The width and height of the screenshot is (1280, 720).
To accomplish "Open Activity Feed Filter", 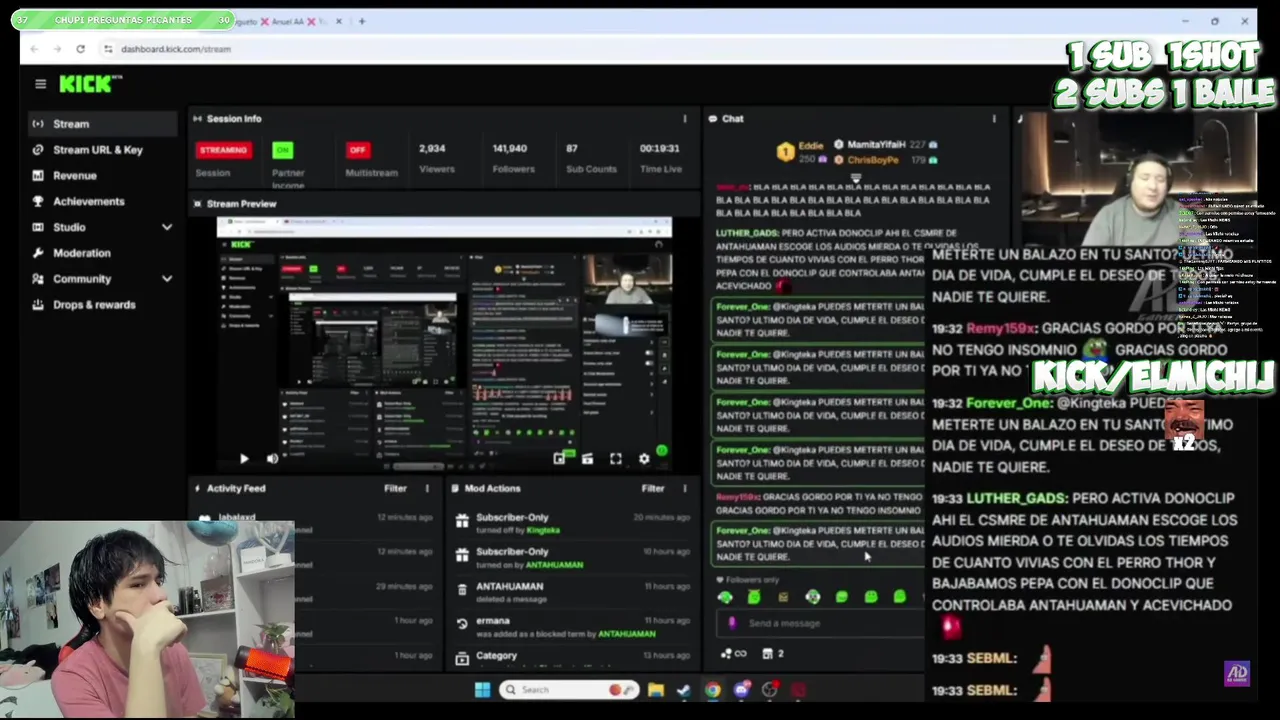I will click(x=395, y=489).
